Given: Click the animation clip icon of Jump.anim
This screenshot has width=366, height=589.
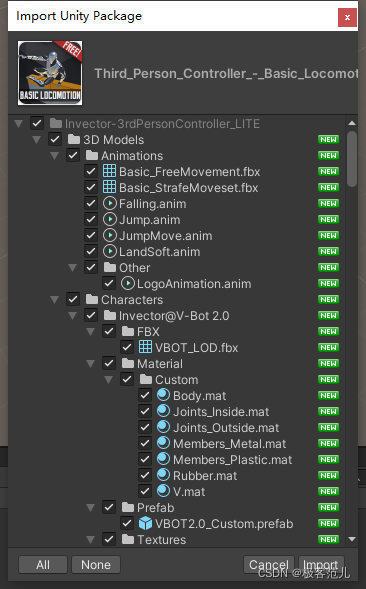Looking at the screenshot, I should 110,219.
